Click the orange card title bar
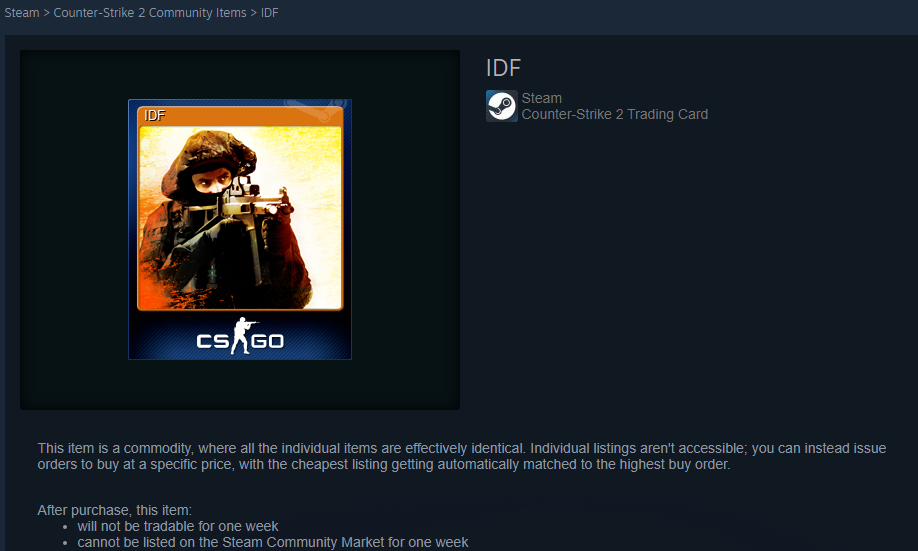Screen dimensions: 918x551 pyautogui.click(x=240, y=115)
